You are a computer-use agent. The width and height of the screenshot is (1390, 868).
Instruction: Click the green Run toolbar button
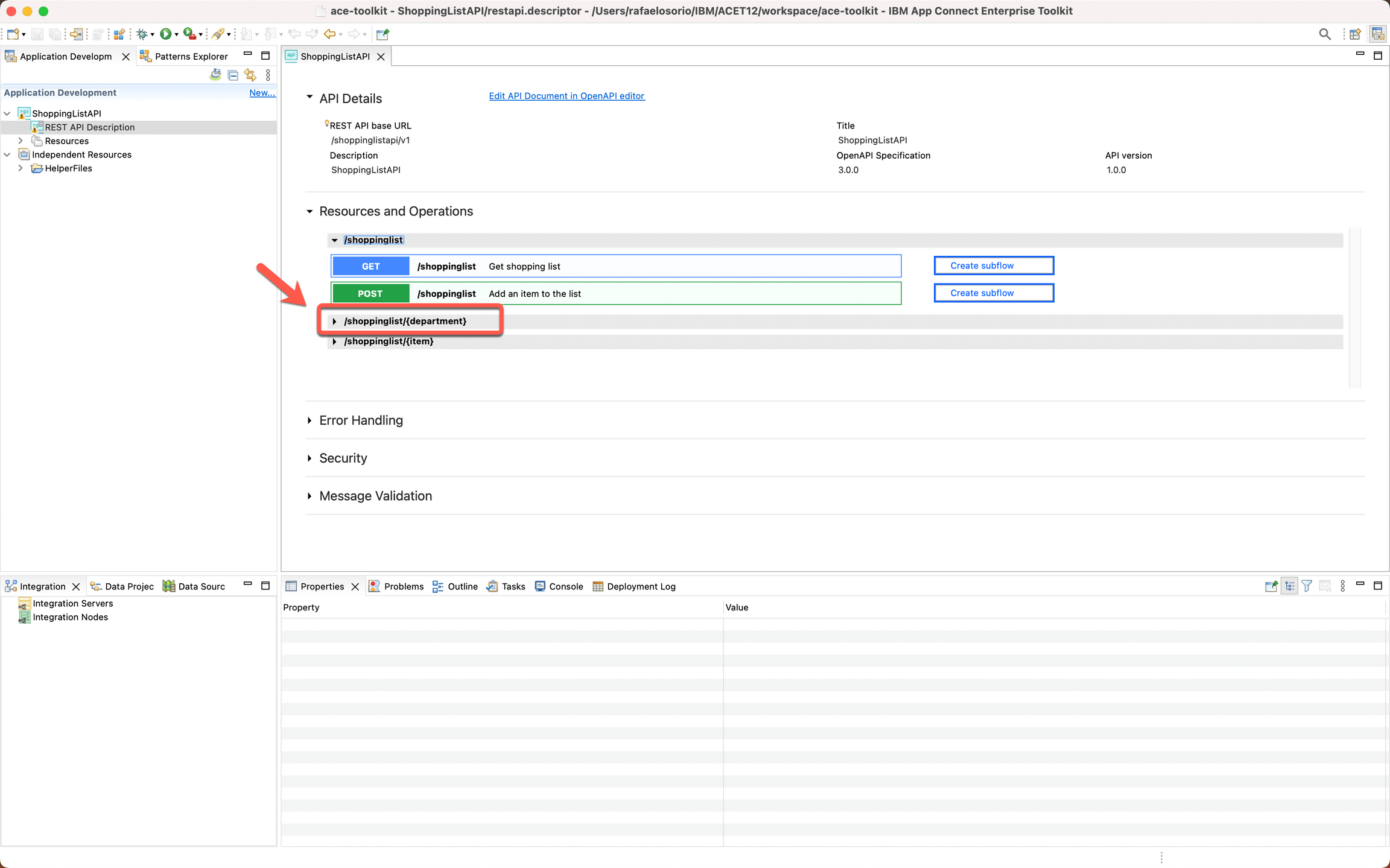click(x=165, y=34)
